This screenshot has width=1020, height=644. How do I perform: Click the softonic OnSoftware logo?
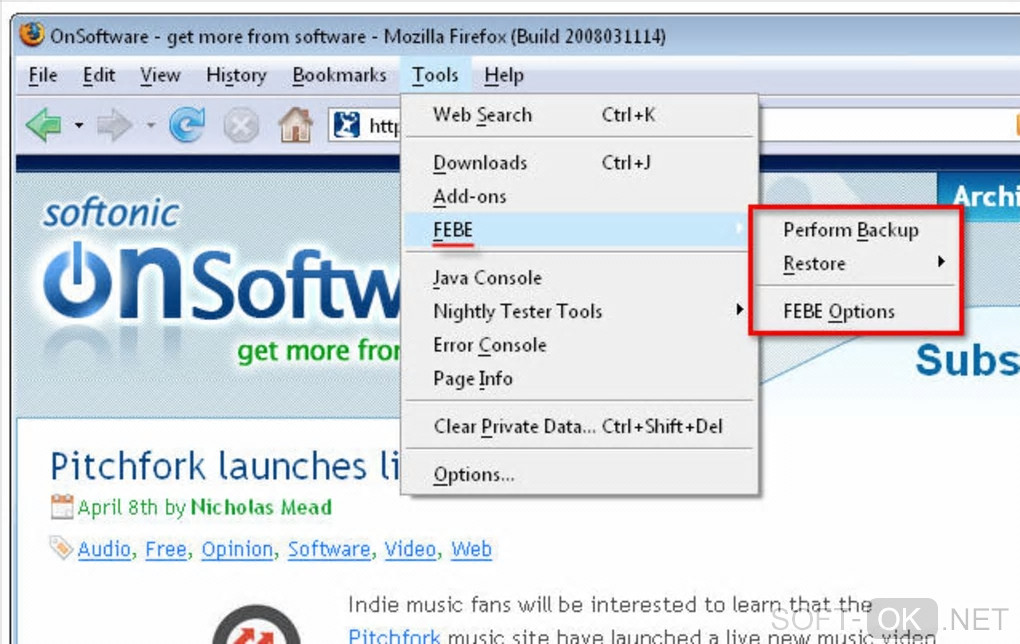(x=220, y=280)
